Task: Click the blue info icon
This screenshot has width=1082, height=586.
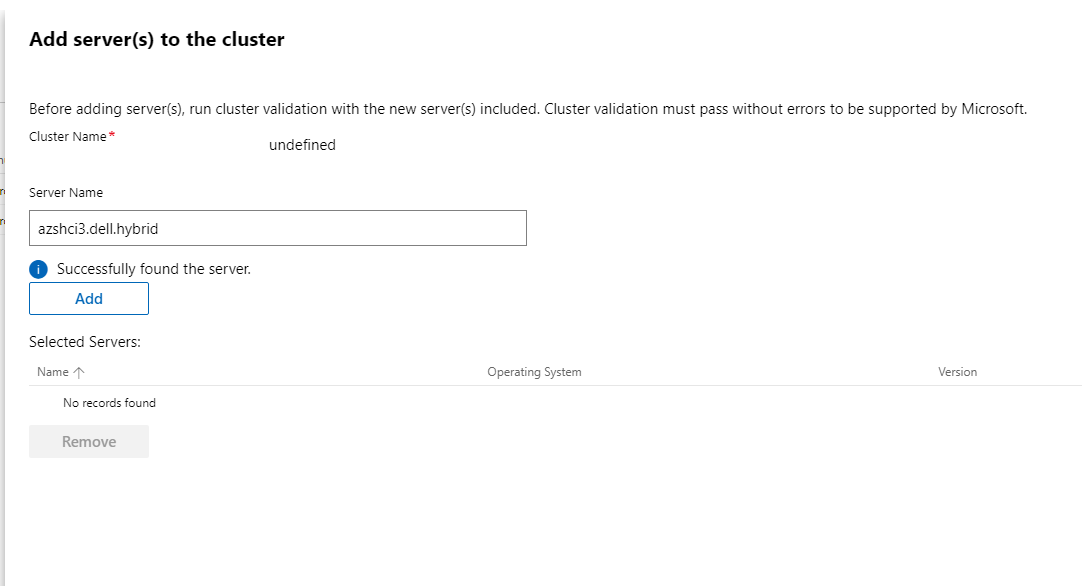Action: pos(39,269)
